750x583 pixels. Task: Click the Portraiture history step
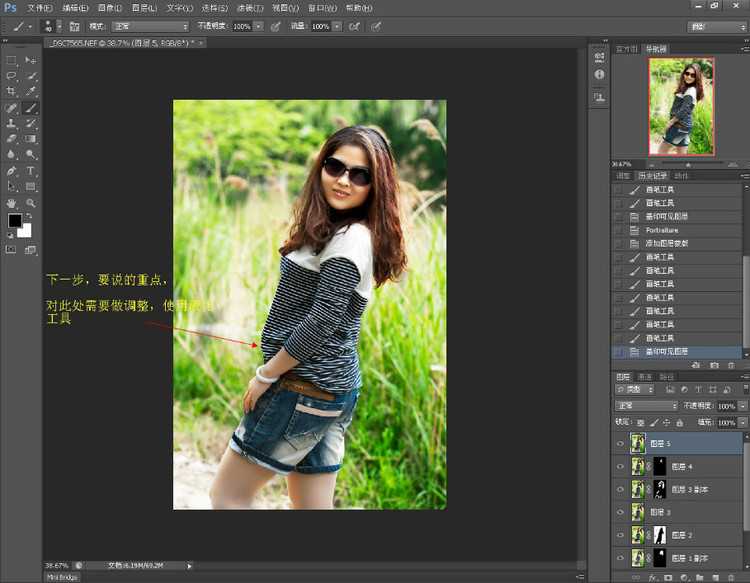click(x=661, y=230)
